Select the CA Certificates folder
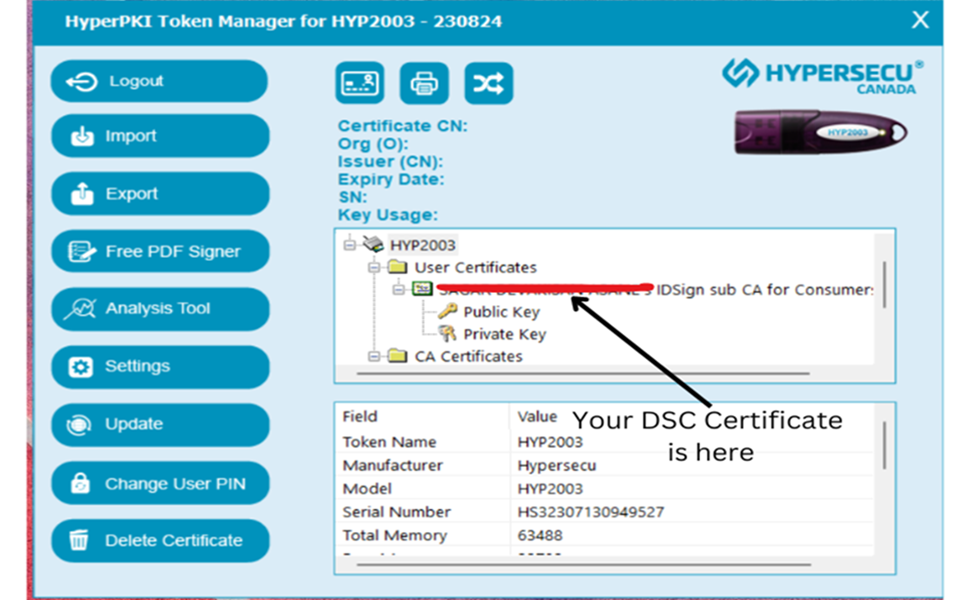 [x=468, y=356]
